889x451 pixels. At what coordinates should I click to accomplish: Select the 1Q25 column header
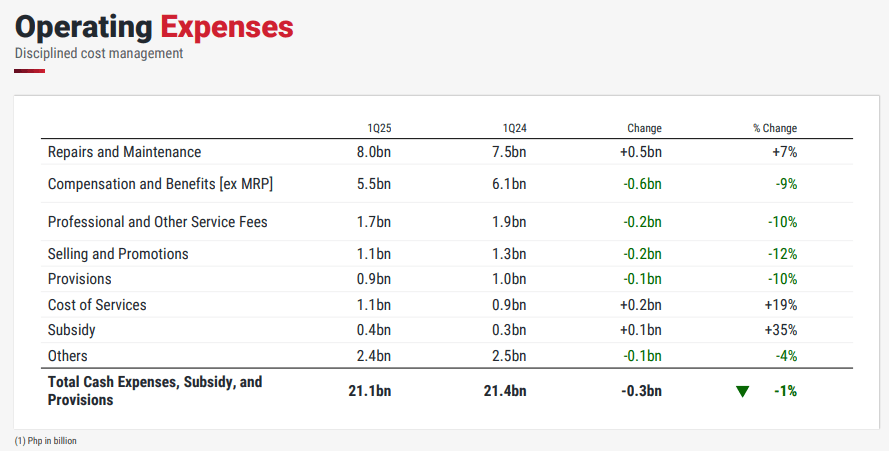379,128
